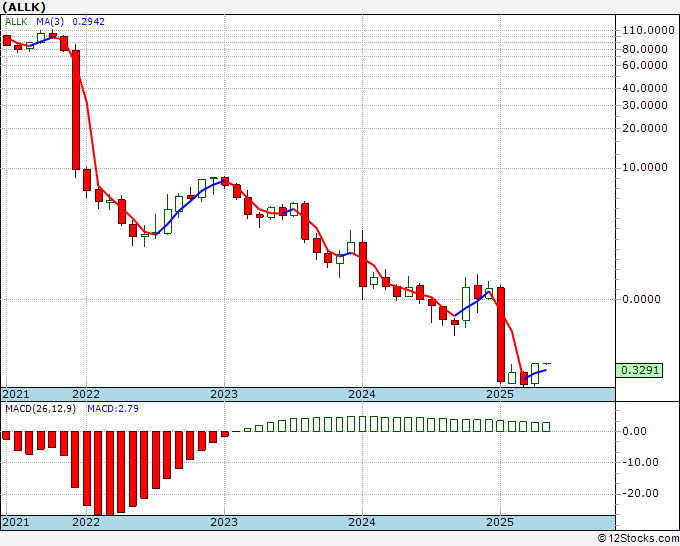680x546 pixels.
Task: Click the 0.2942 moving average value
Action: (x=88, y=21)
